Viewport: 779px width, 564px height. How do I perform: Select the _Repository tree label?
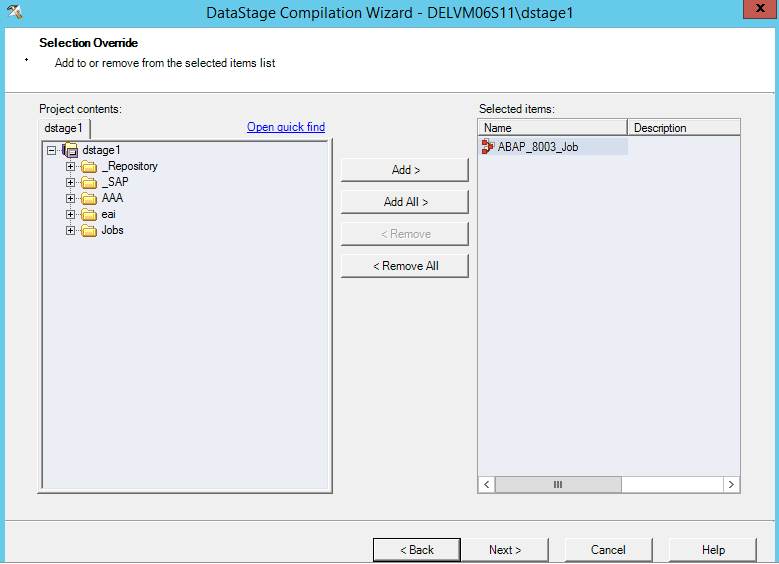[130, 166]
